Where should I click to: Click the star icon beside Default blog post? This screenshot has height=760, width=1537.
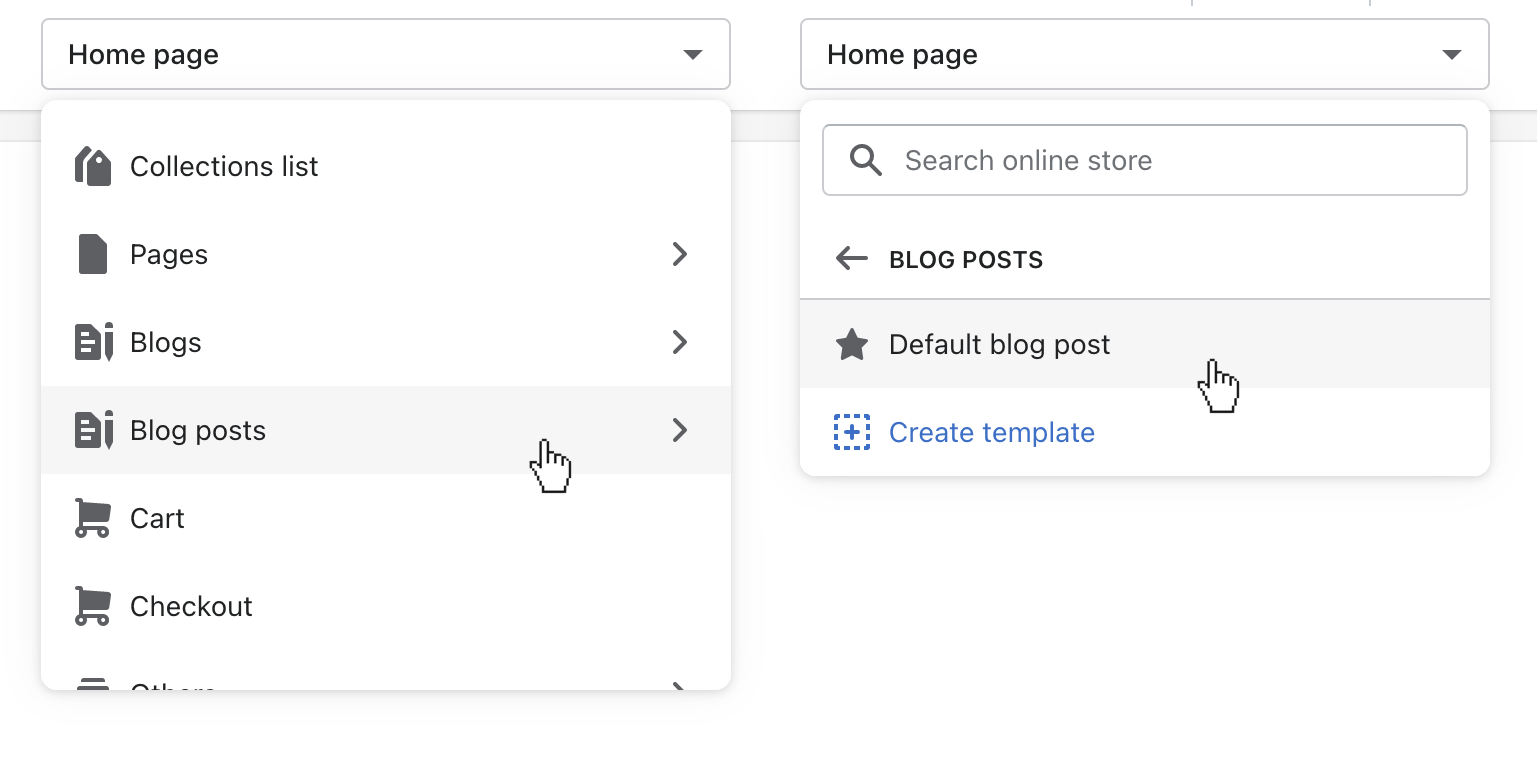pyautogui.click(x=851, y=345)
